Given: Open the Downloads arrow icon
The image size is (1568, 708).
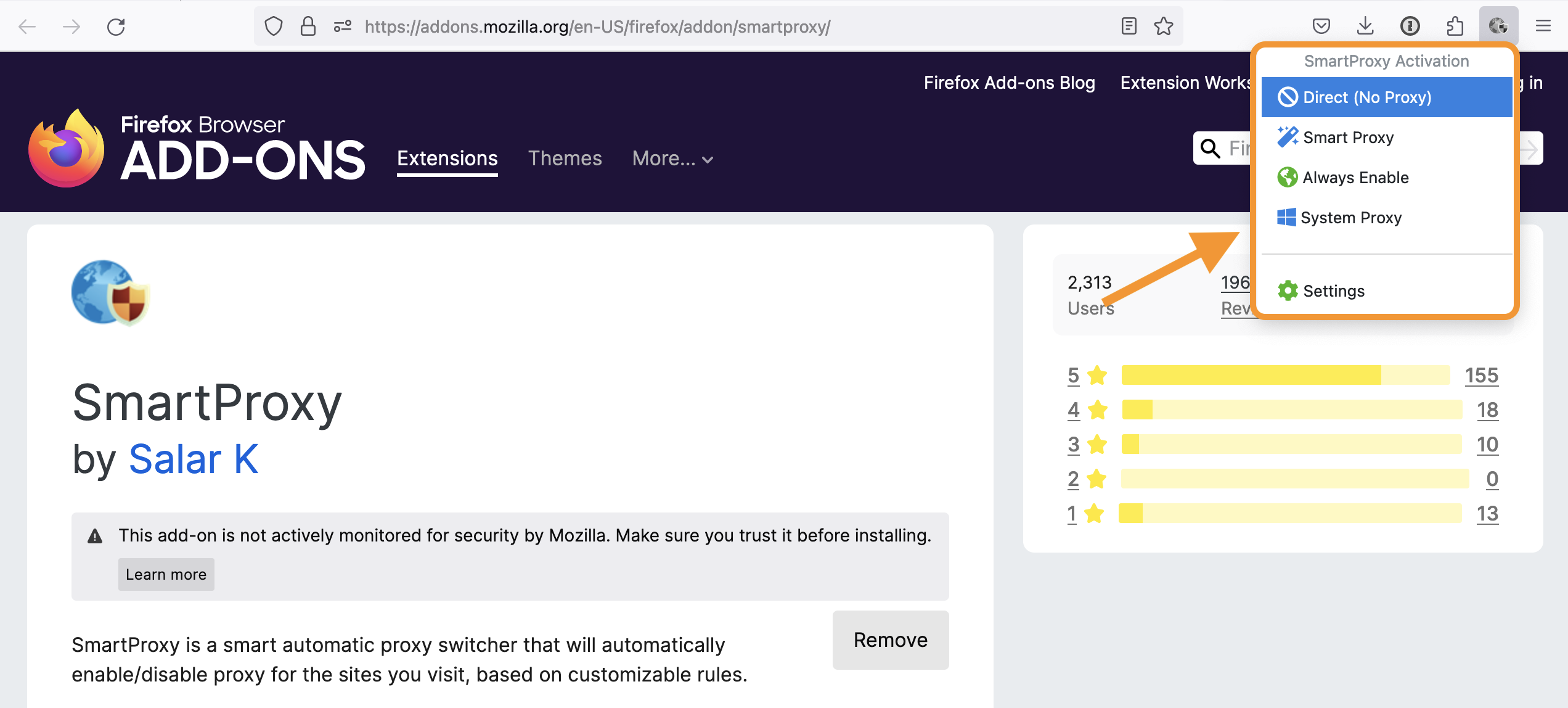Looking at the screenshot, I should [1365, 26].
